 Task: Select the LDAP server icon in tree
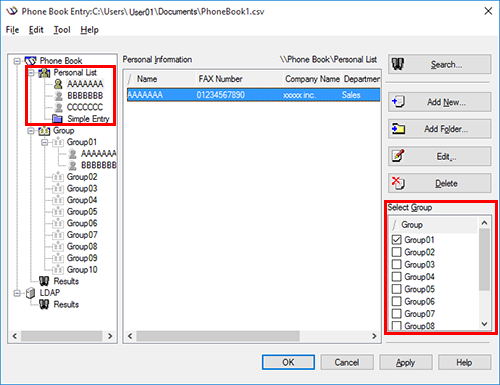pos(31,293)
